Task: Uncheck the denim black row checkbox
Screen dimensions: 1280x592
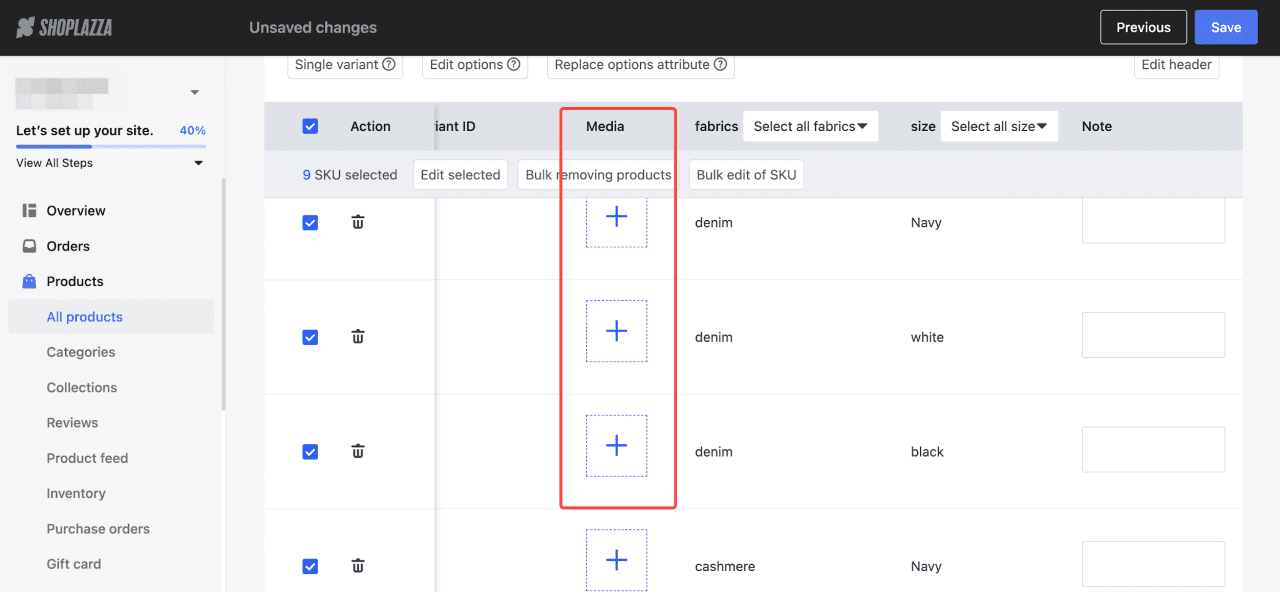Action: click(310, 452)
